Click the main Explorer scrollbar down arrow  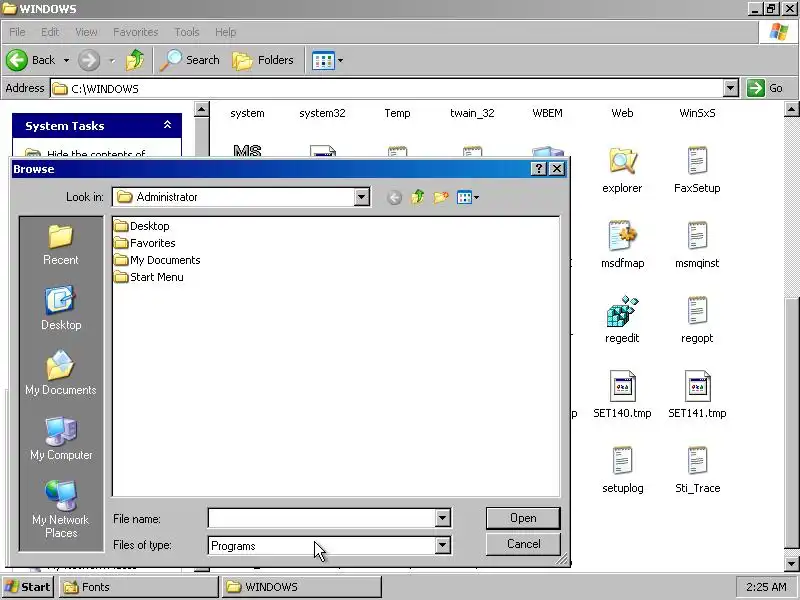point(791,564)
